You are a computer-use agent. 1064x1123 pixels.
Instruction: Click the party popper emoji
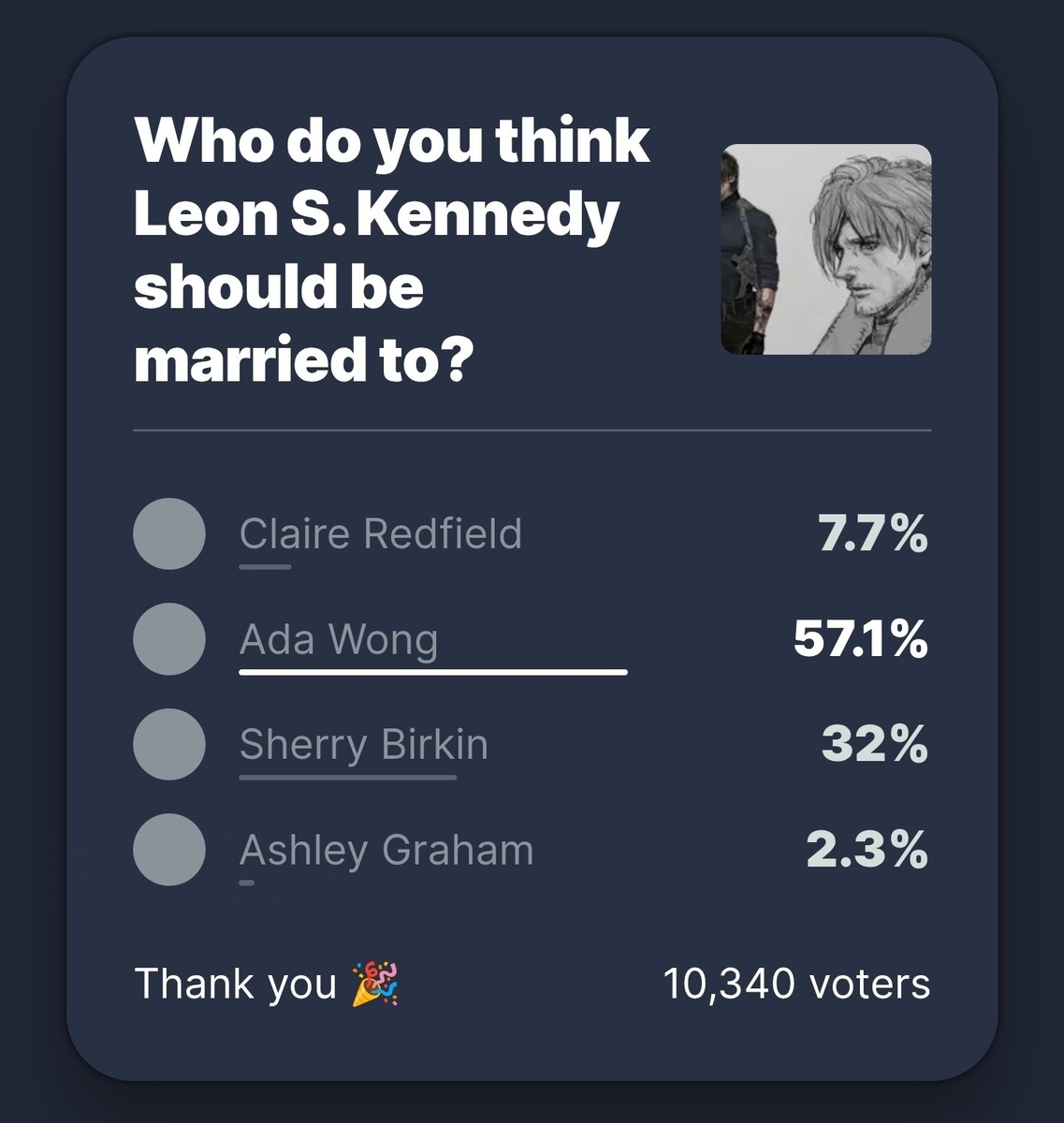375,984
